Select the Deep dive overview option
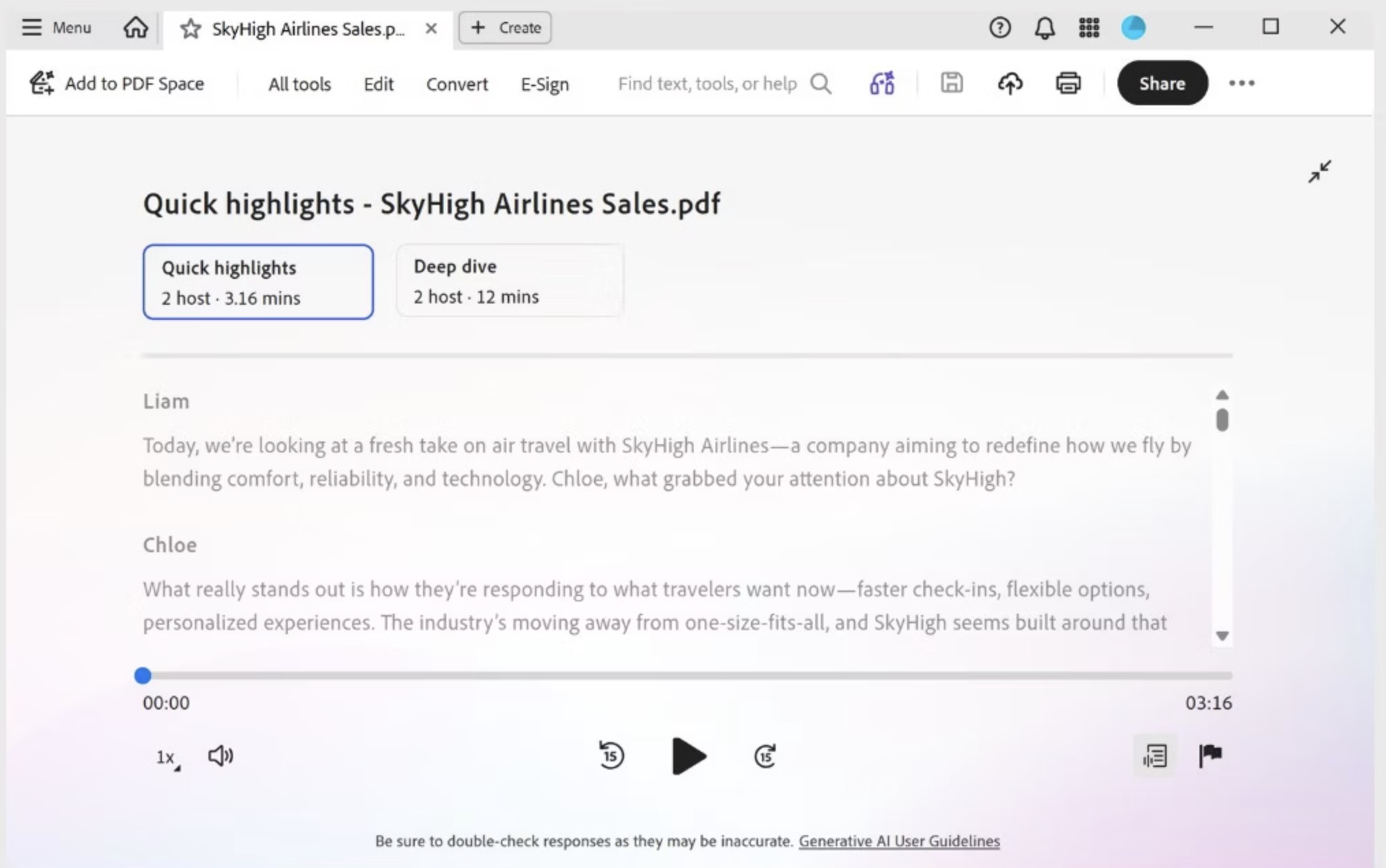1386x868 pixels. coord(510,280)
